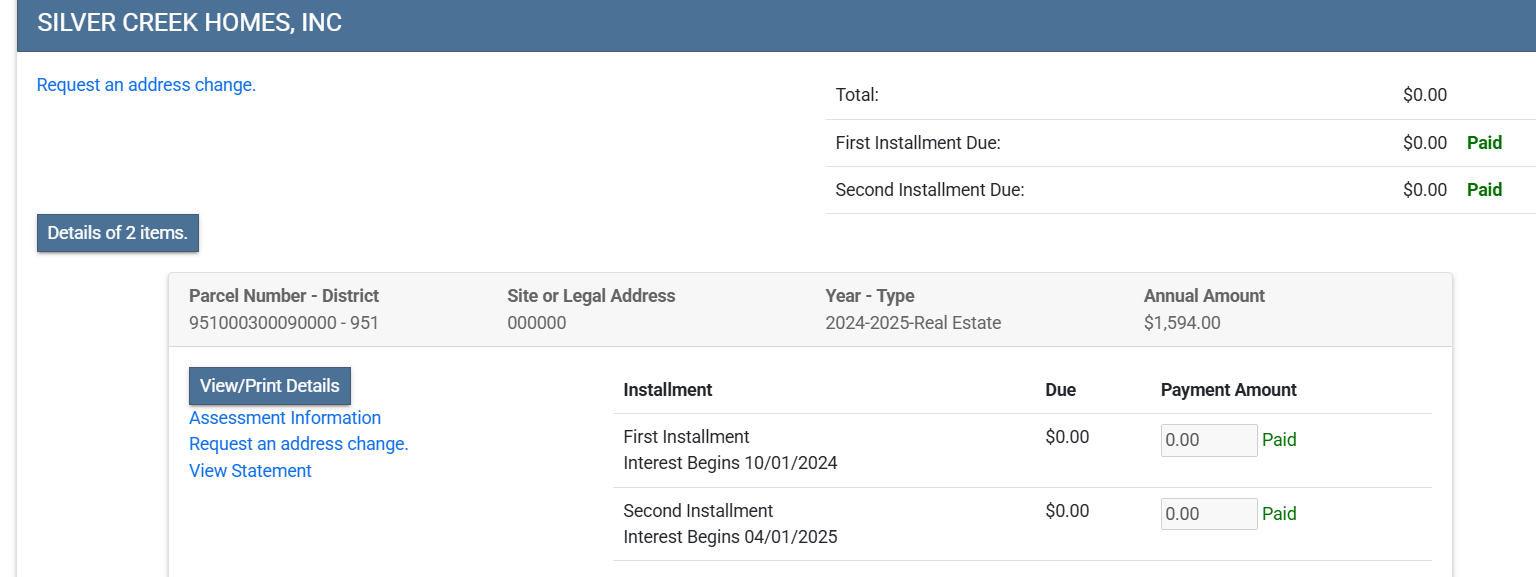Image resolution: width=1536 pixels, height=577 pixels.
Task: Click the First Installment payment amount field
Action: [x=1208, y=440]
